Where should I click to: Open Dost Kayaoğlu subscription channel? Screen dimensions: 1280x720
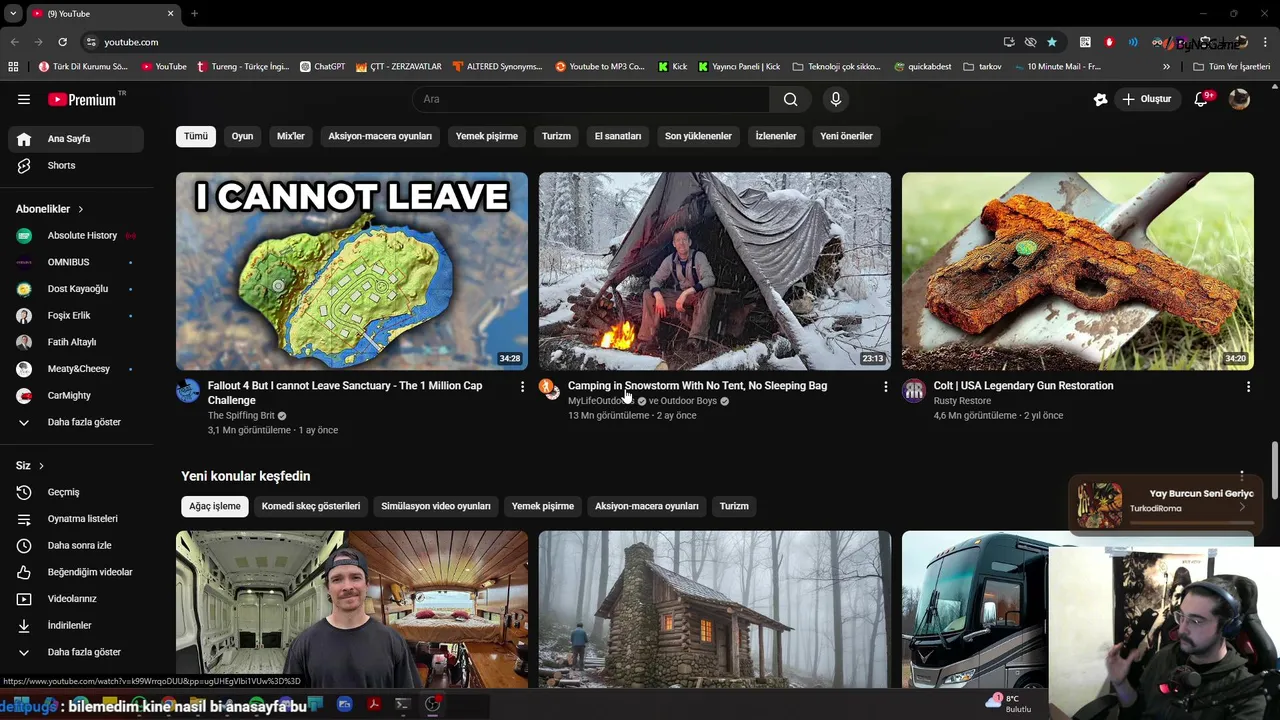(x=76, y=289)
